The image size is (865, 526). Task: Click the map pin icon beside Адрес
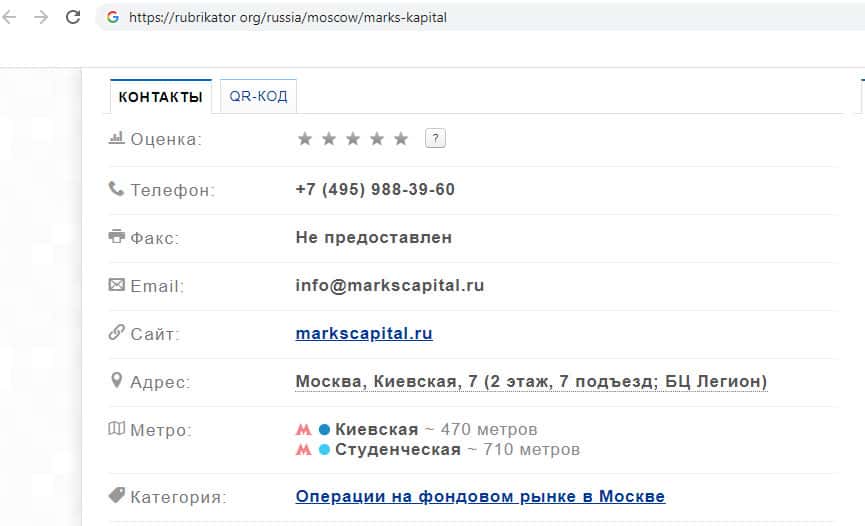point(116,380)
